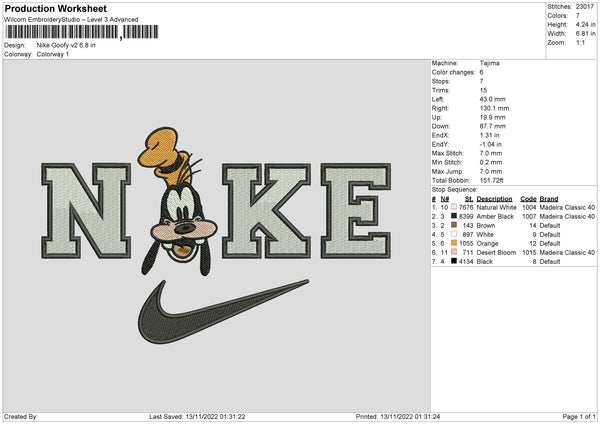
Task: Select the Total Bobbin value 151.72ft
Action: pos(492,180)
